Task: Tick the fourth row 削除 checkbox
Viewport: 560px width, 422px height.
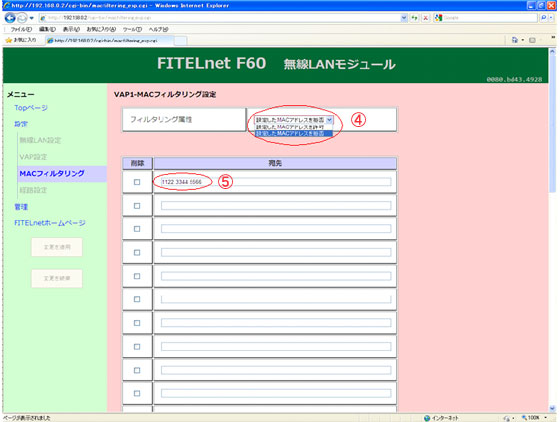Action: pyautogui.click(x=137, y=252)
